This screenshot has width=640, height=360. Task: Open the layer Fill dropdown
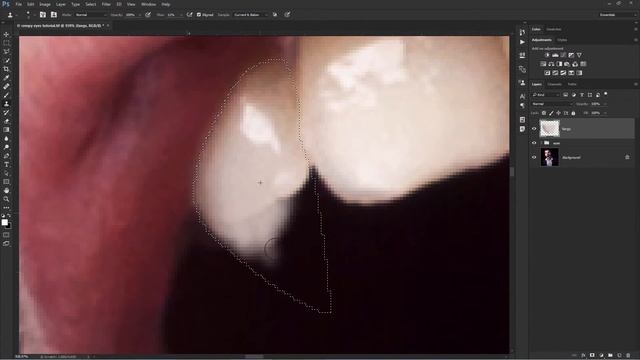605,113
